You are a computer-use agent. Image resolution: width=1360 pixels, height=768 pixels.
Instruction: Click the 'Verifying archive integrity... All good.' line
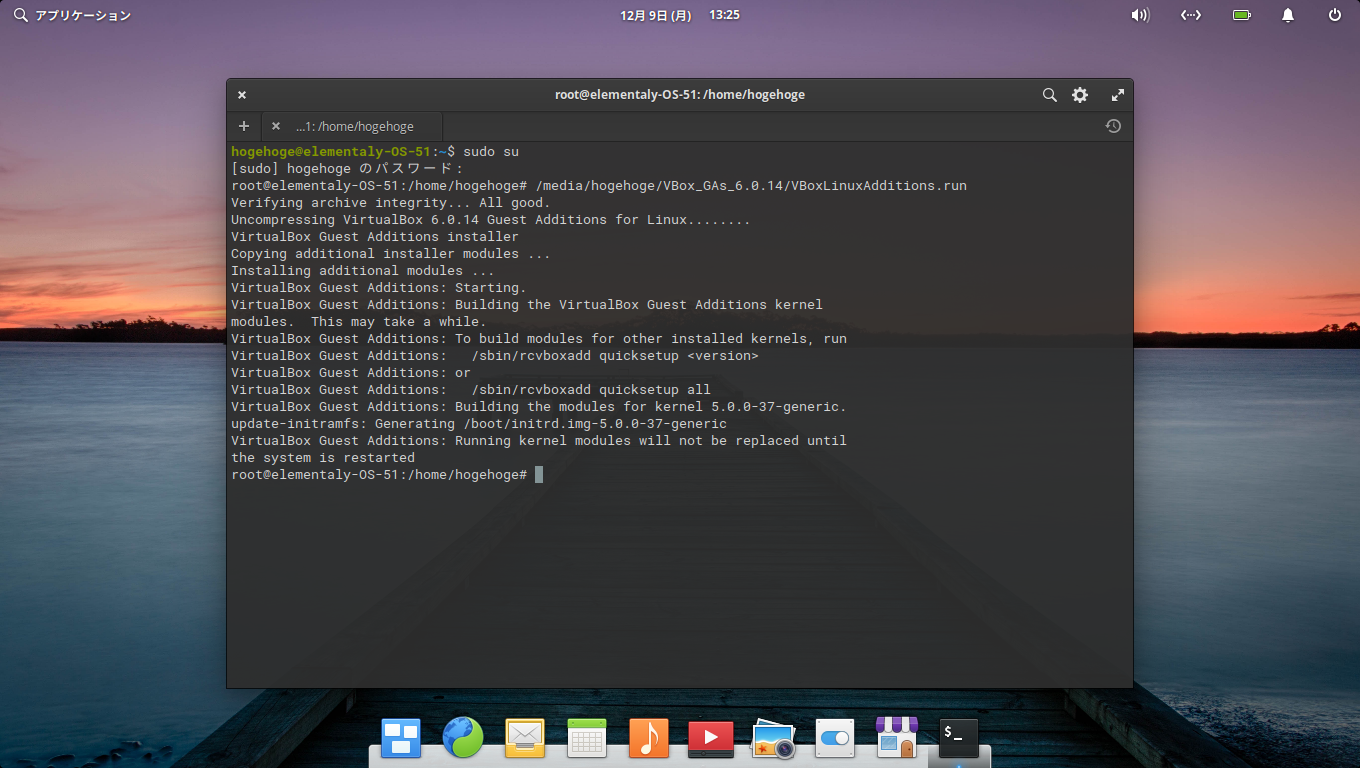point(391,203)
